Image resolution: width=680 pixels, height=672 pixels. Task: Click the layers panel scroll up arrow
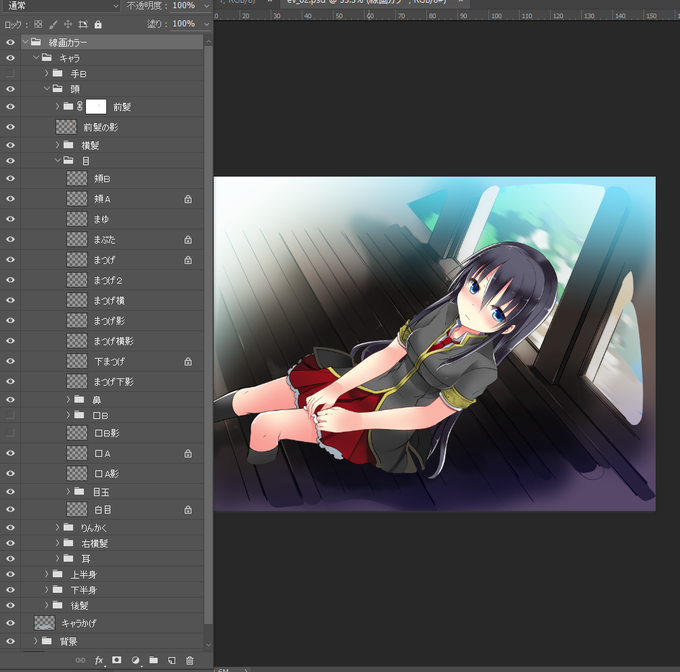(x=208, y=42)
